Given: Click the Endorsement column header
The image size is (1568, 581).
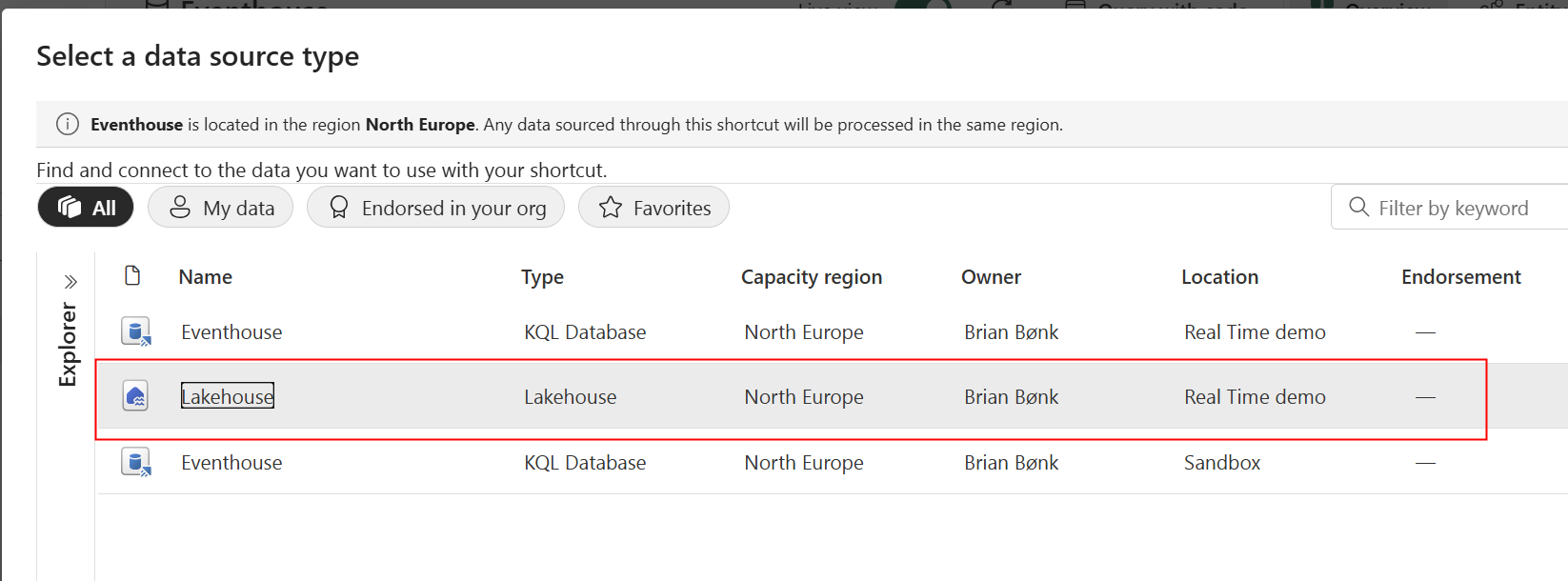Looking at the screenshot, I should click(1460, 277).
